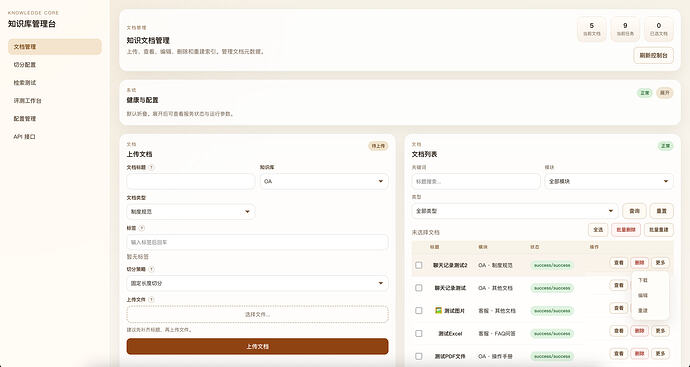
Task: Tick the checkbox for 聊天记录测试 OA 其他文档 row
Action: point(418,288)
